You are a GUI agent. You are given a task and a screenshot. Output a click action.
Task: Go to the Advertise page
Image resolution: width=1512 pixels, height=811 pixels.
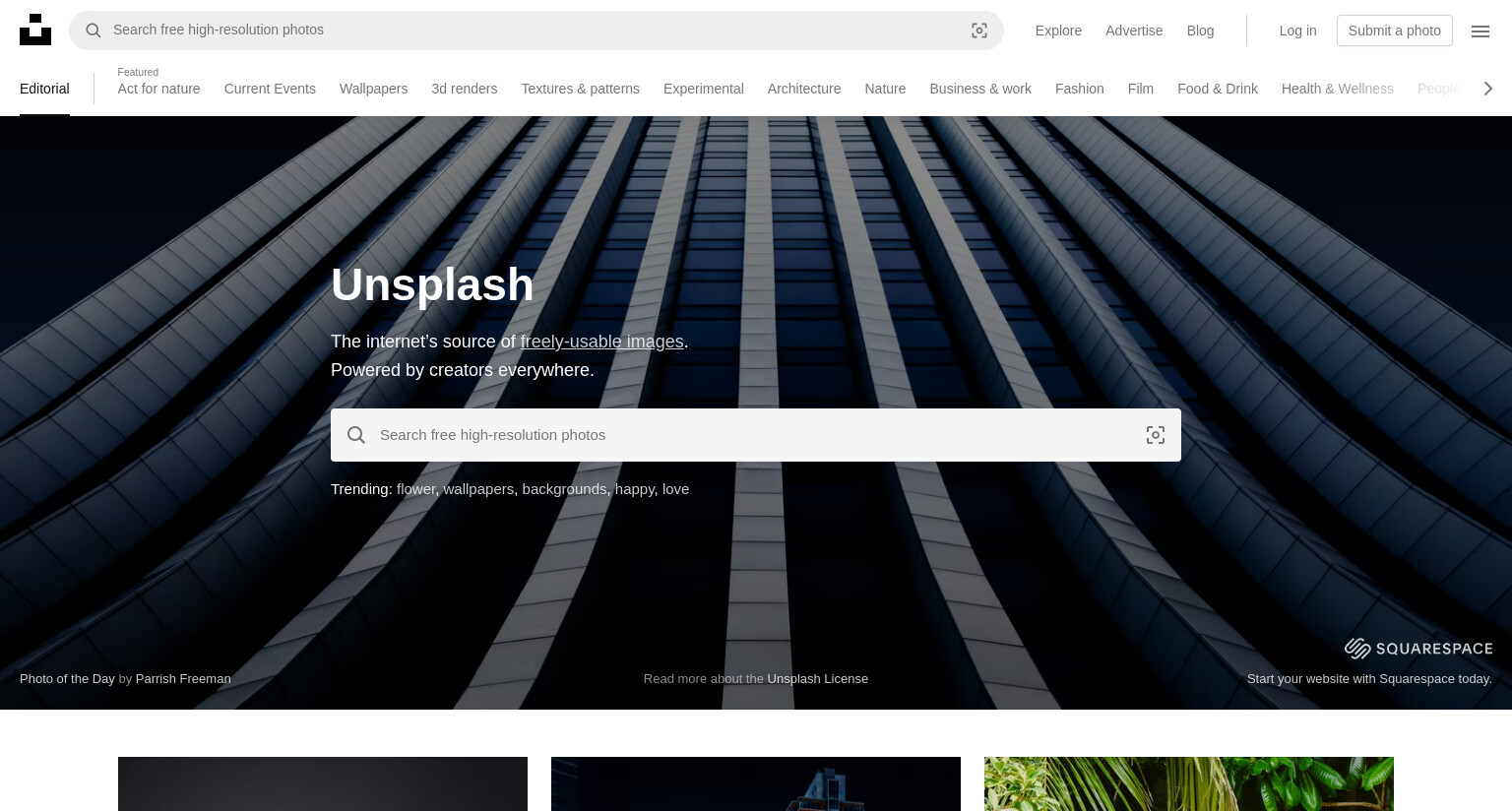point(1134,31)
